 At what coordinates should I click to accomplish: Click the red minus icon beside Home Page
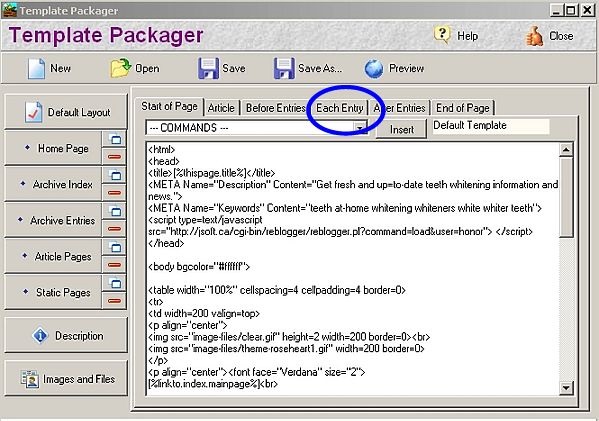[114, 156]
